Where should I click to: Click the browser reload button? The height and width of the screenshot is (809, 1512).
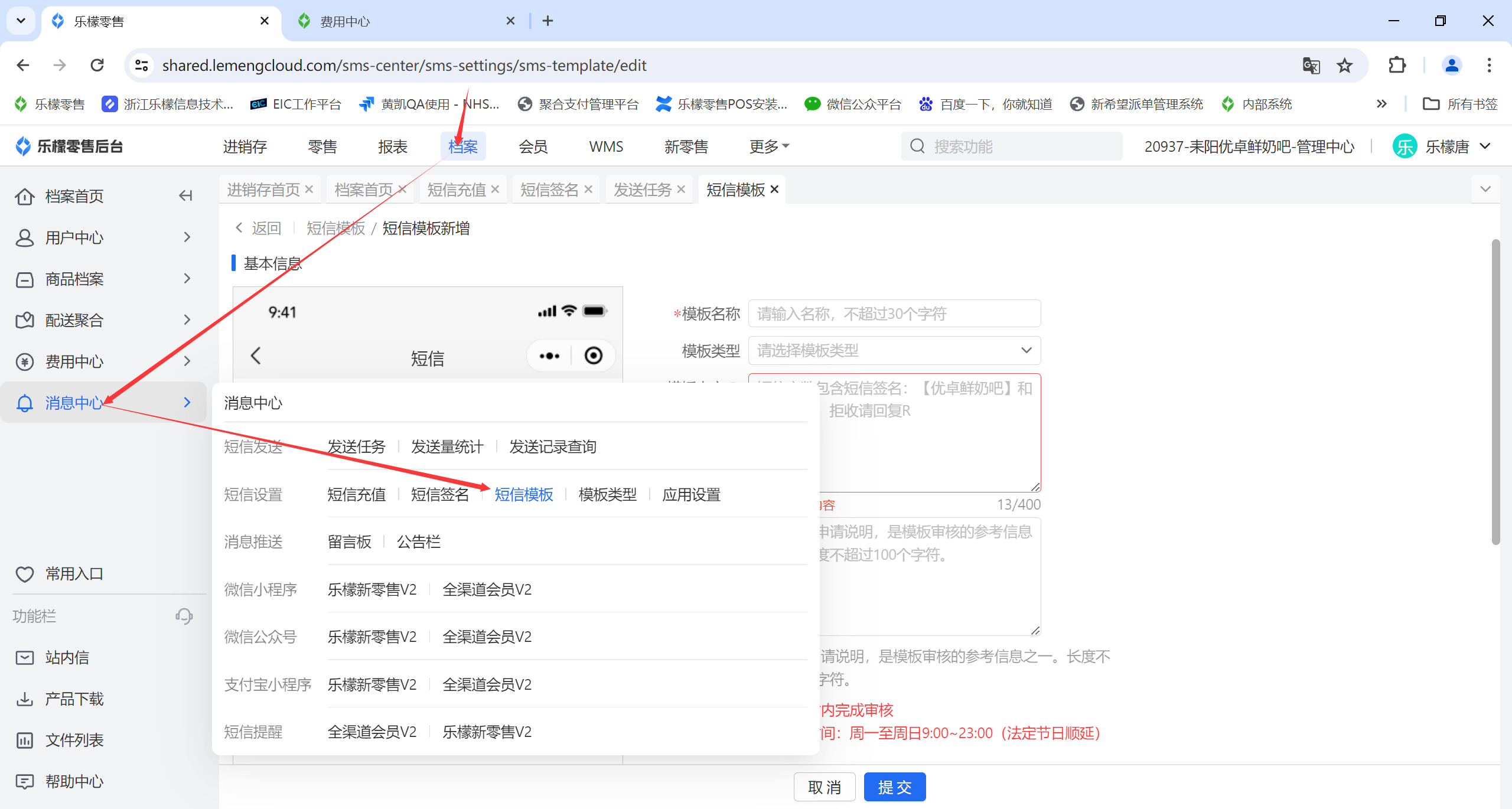coord(97,65)
